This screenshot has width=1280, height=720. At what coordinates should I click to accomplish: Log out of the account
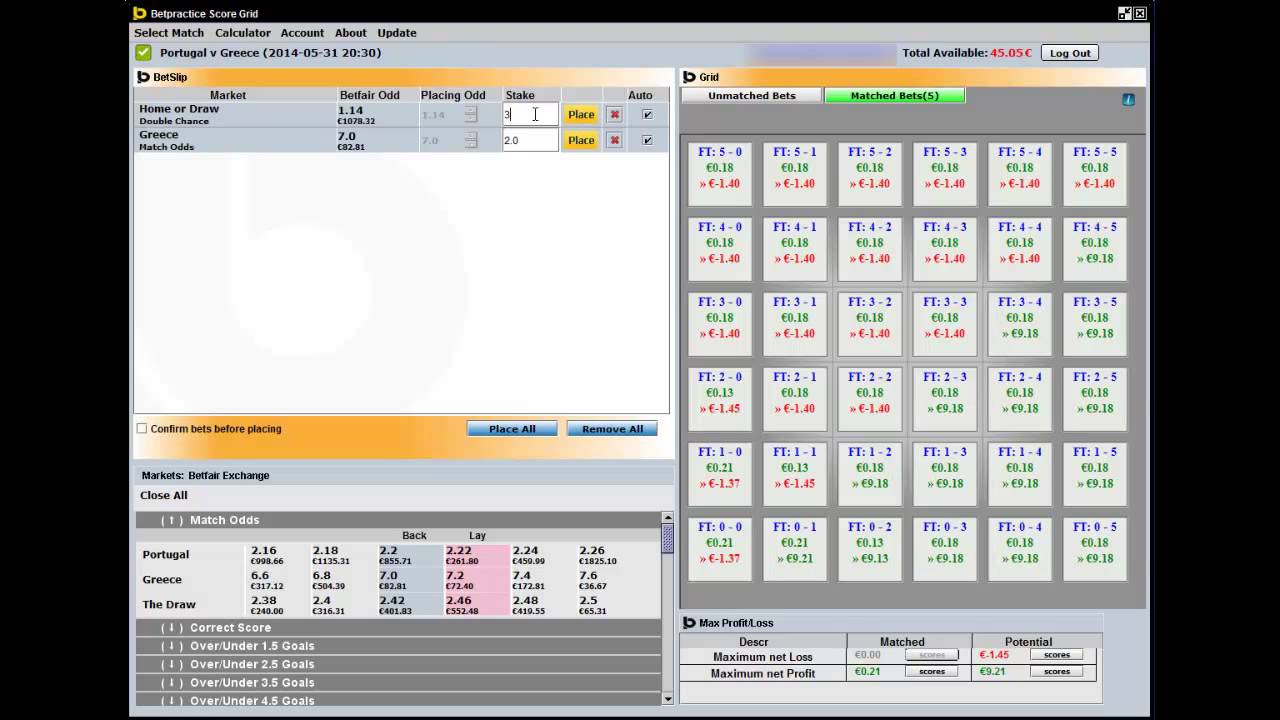pos(1070,53)
